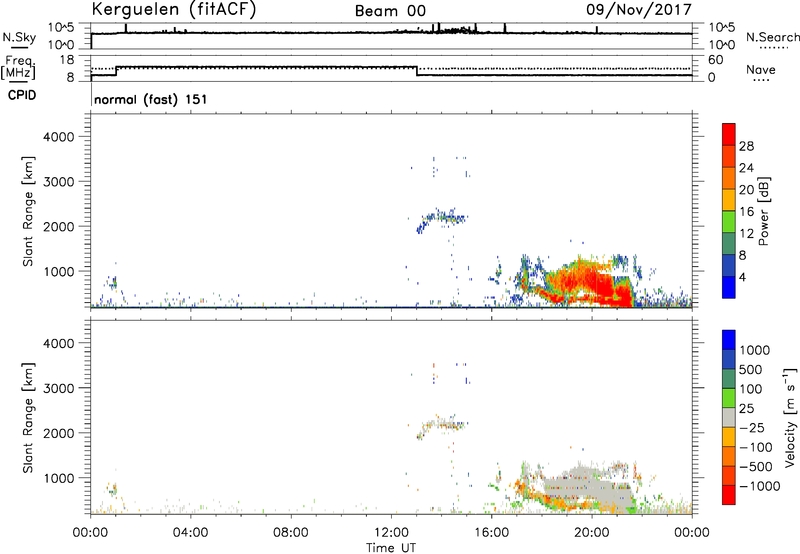Click the 'CPID' label
Image resolution: width=800 pixels, height=554 pixels.
click(22, 95)
